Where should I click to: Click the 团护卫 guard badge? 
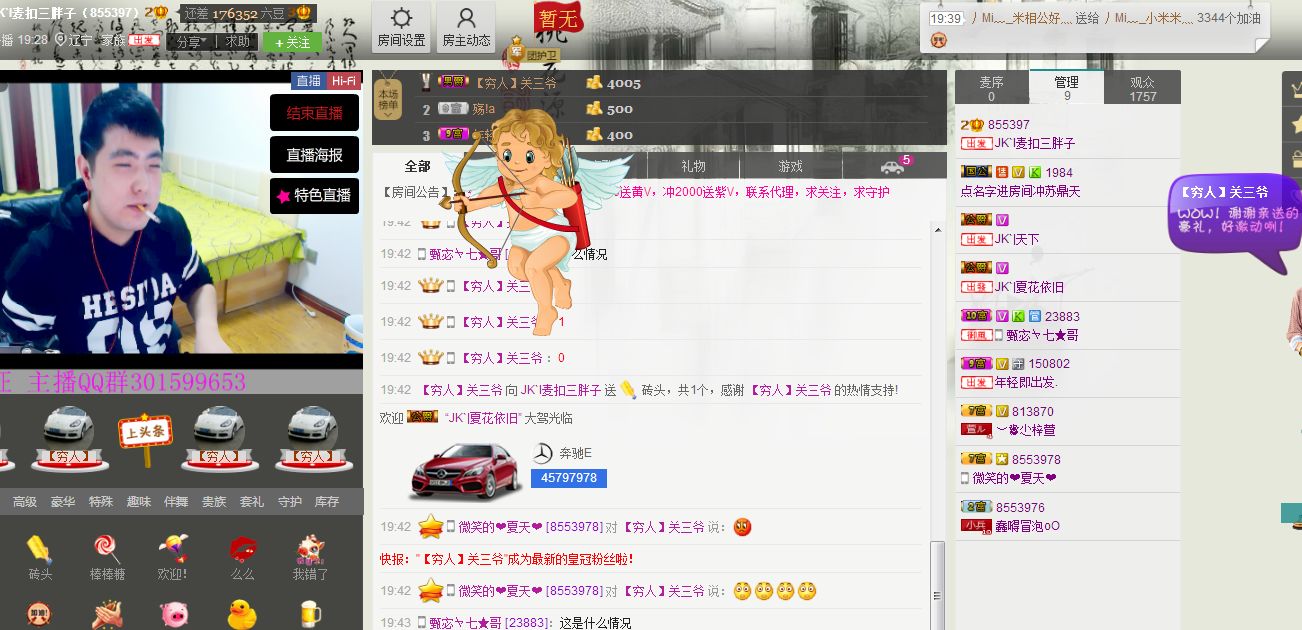534,51
